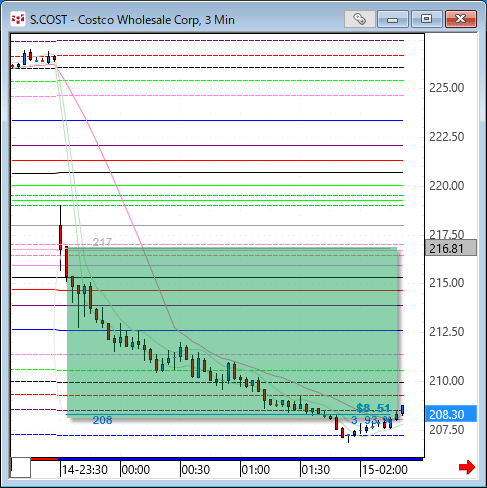The height and width of the screenshot is (488, 487).
Task: Click the $8.51 profit annotation
Action: 373,408
